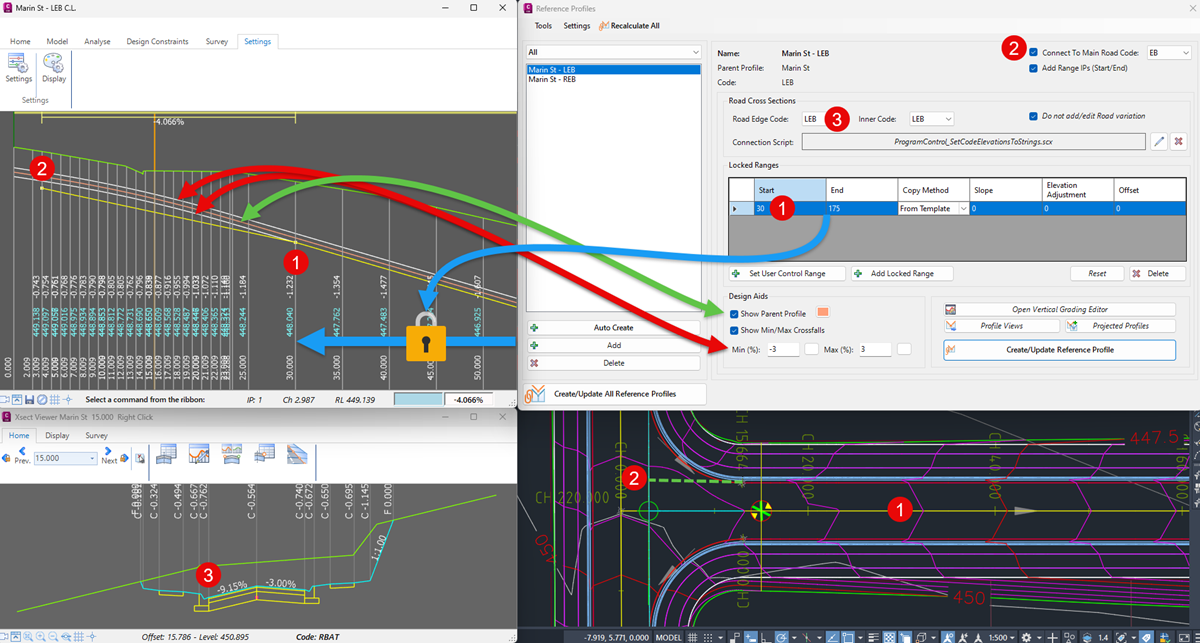Toggle grid display in AutoCAD status bar

pos(692,635)
